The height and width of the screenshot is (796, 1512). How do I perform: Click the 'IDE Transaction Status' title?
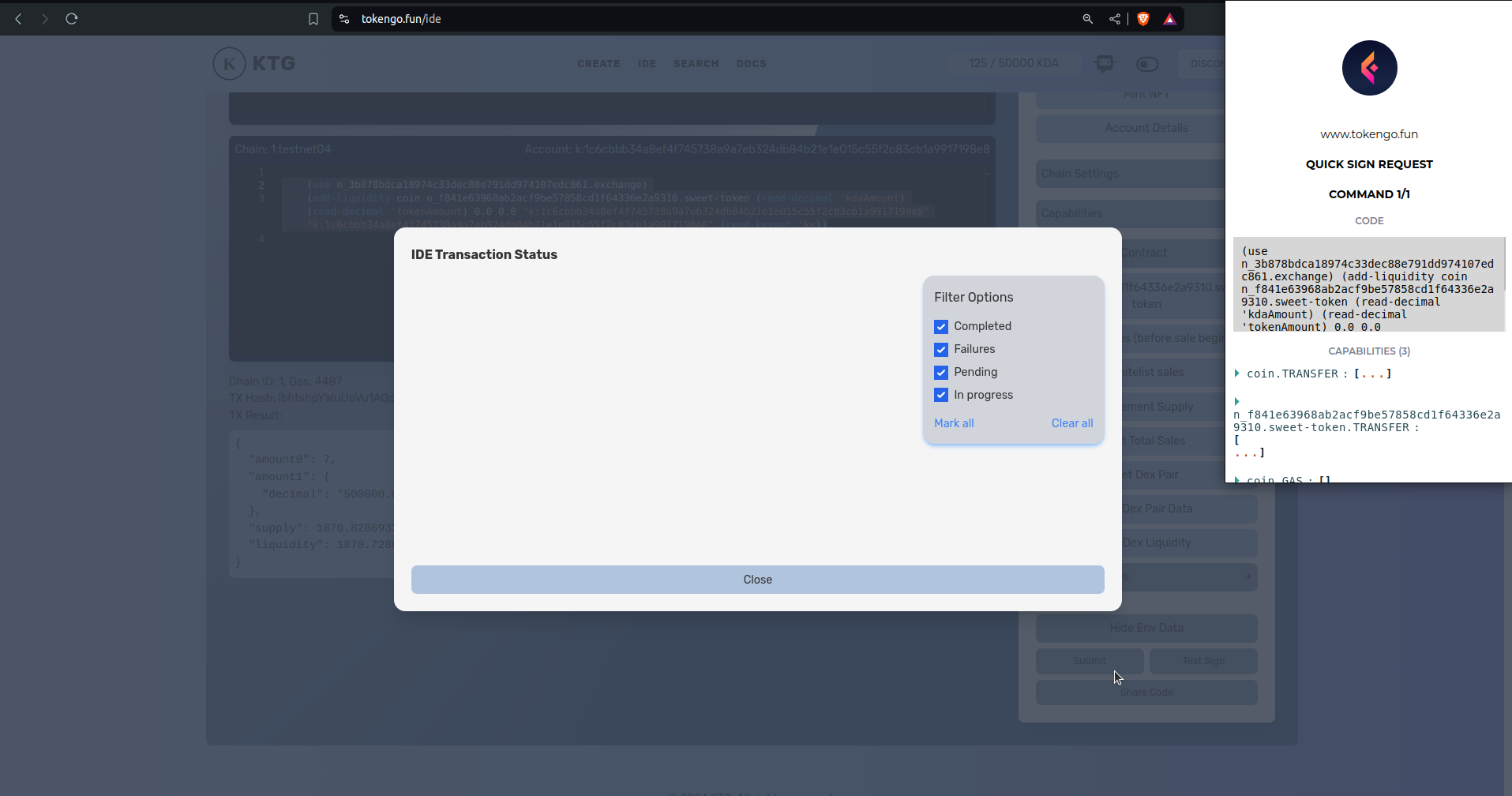pyautogui.click(x=484, y=254)
